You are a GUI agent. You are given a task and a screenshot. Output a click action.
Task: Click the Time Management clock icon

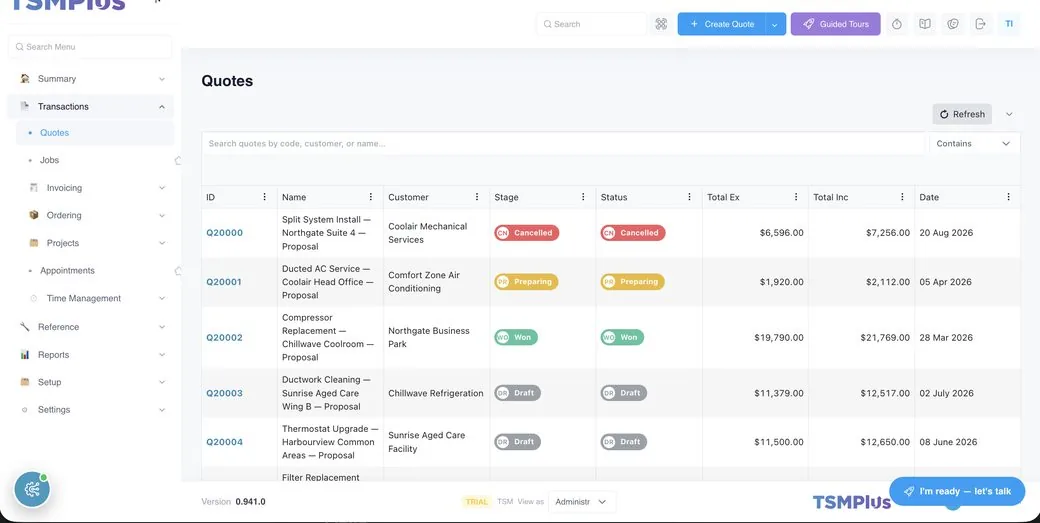pos(34,298)
